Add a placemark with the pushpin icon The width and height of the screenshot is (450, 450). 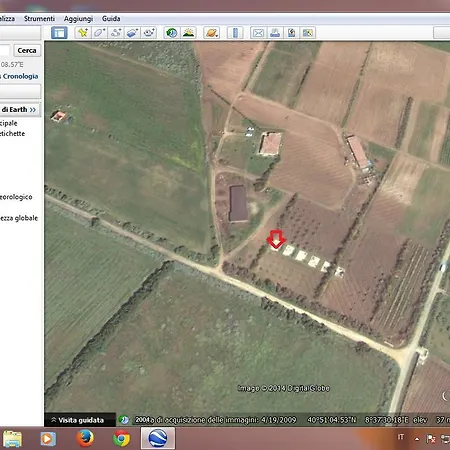[83, 33]
